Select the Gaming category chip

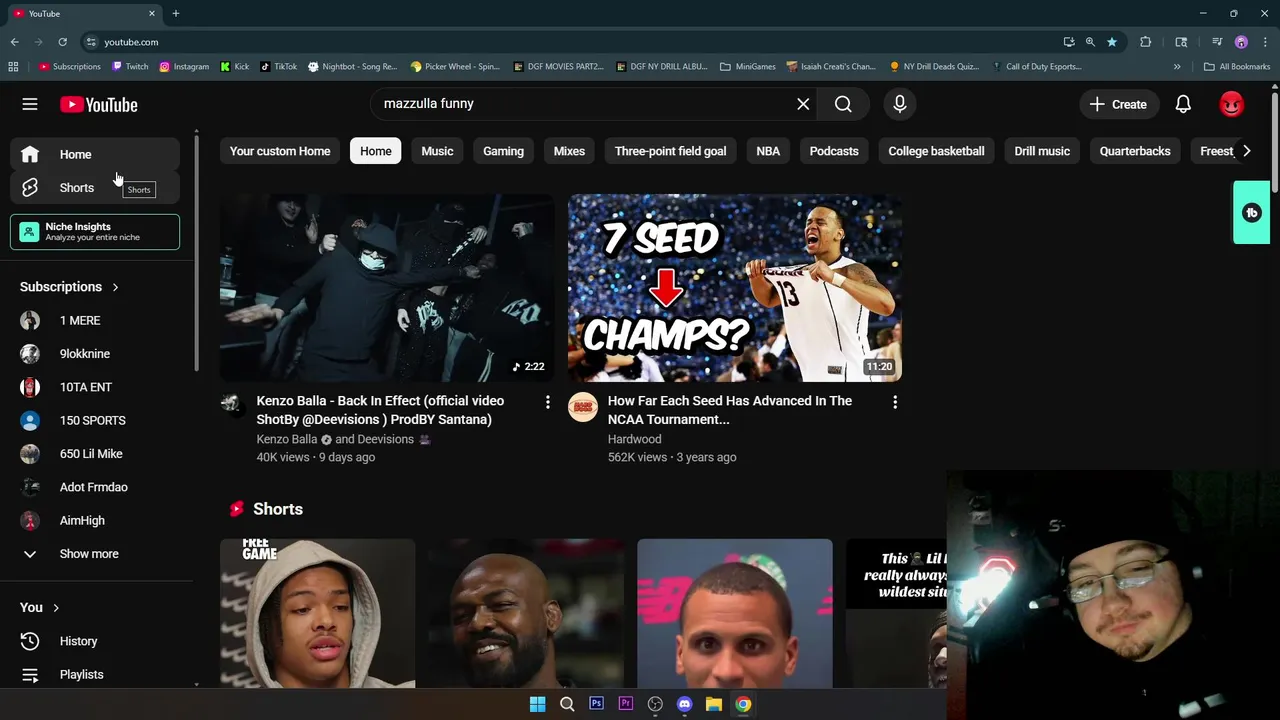503,151
